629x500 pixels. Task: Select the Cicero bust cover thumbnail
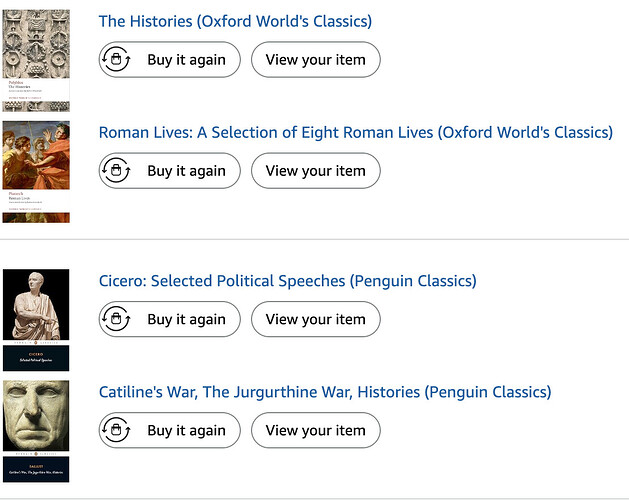(x=36, y=319)
